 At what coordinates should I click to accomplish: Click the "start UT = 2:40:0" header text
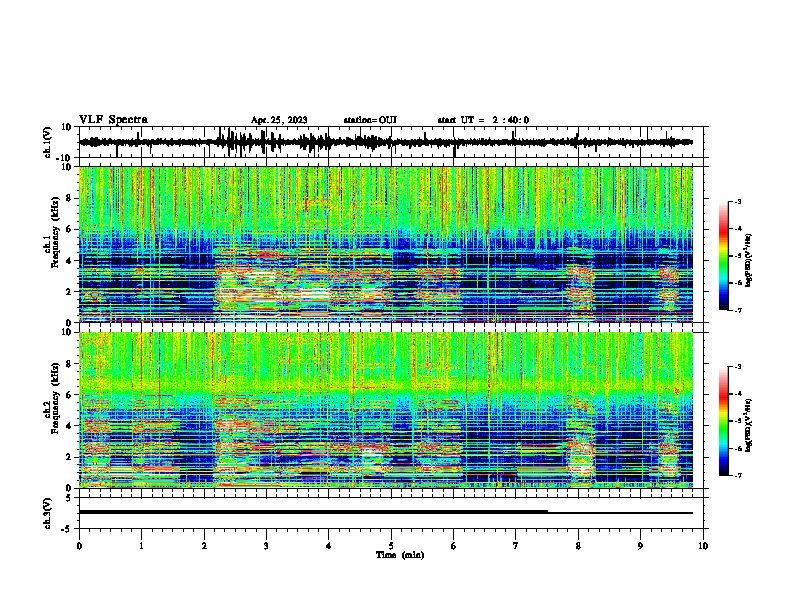click(483, 120)
